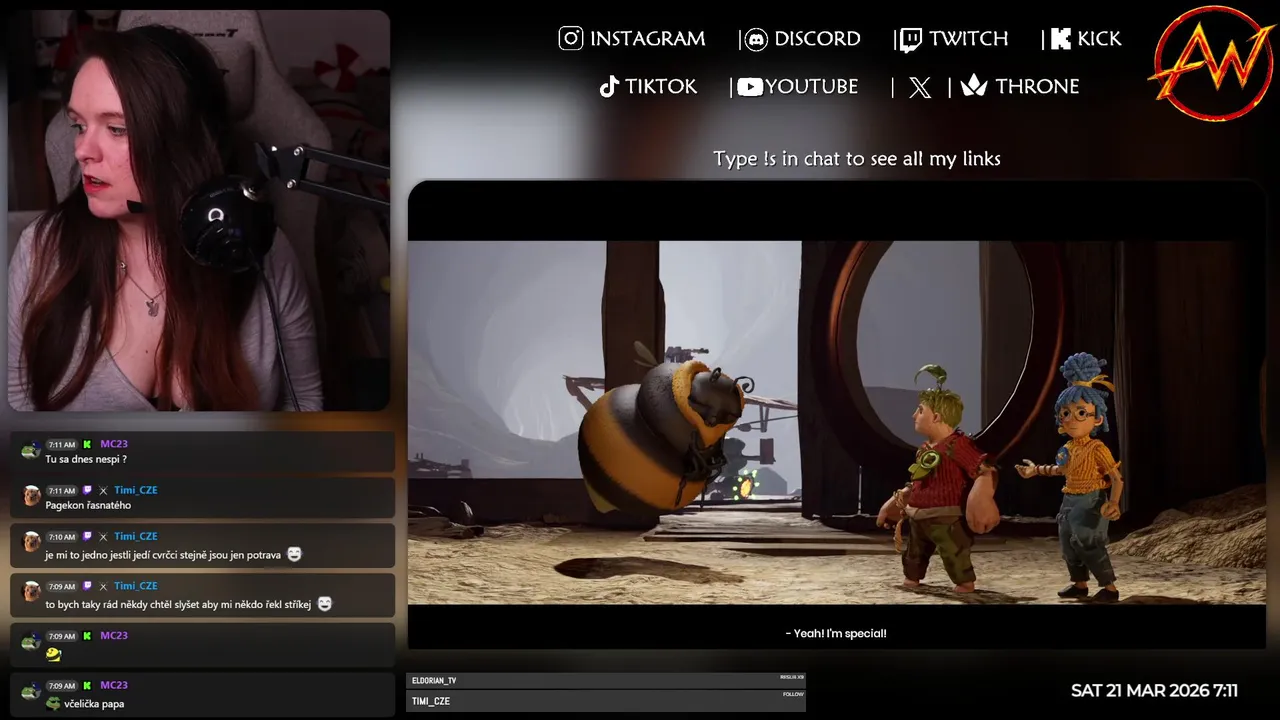
Task: Click username Timi_CZE in the 7:10 AM message
Action: point(136,536)
